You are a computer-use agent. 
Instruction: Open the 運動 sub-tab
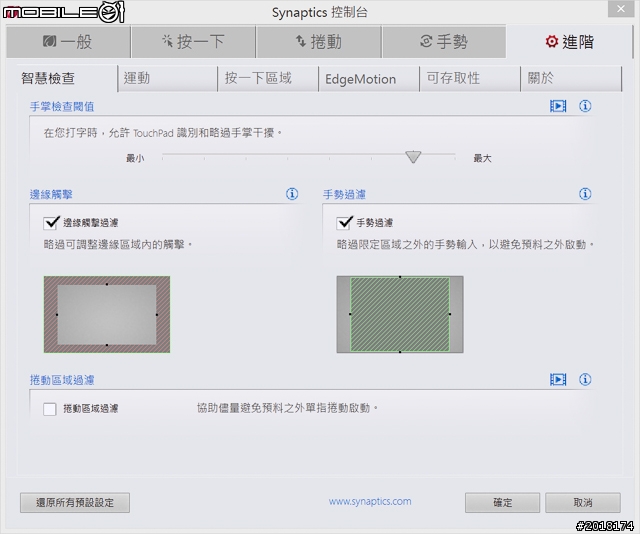tap(168, 78)
